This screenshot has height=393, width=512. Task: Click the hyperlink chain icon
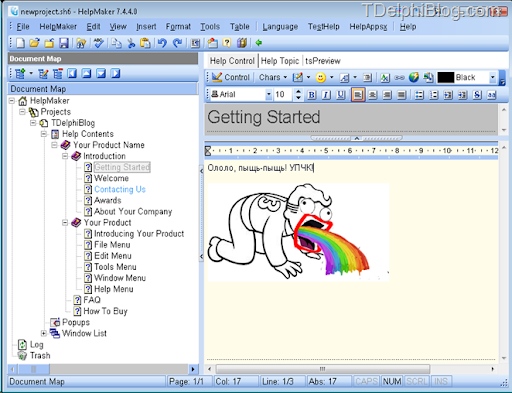pos(399,78)
